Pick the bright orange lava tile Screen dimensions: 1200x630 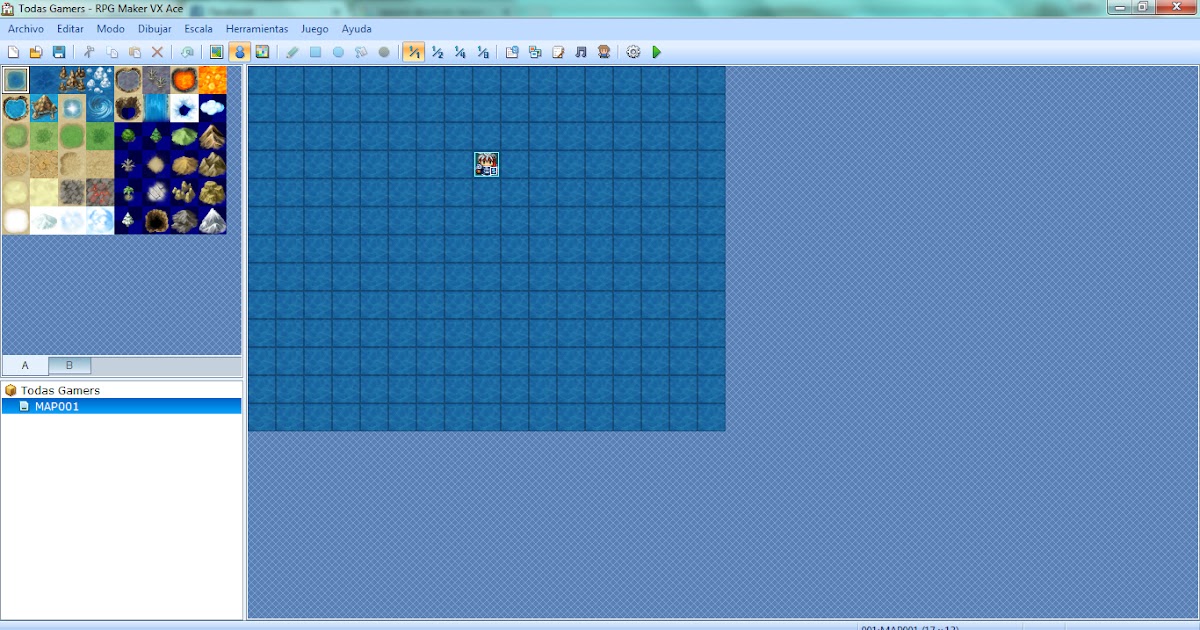[212, 80]
